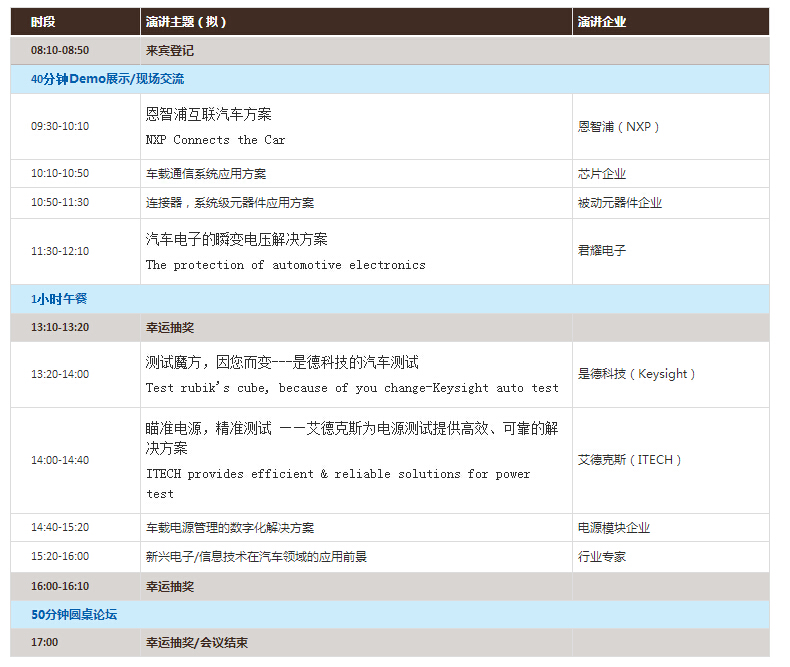Click the 演讲企业 column header
The height and width of the screenshot is (667, 790).
pos(602,21)
